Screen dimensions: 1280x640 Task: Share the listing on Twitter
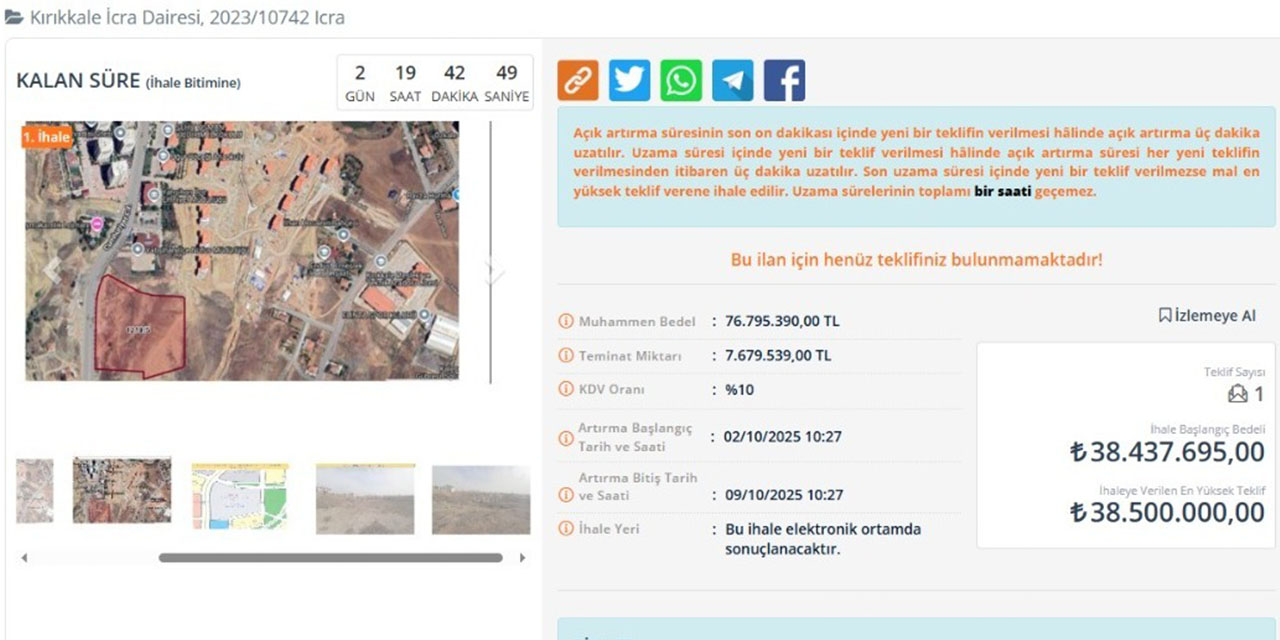(x=630, y=81)
